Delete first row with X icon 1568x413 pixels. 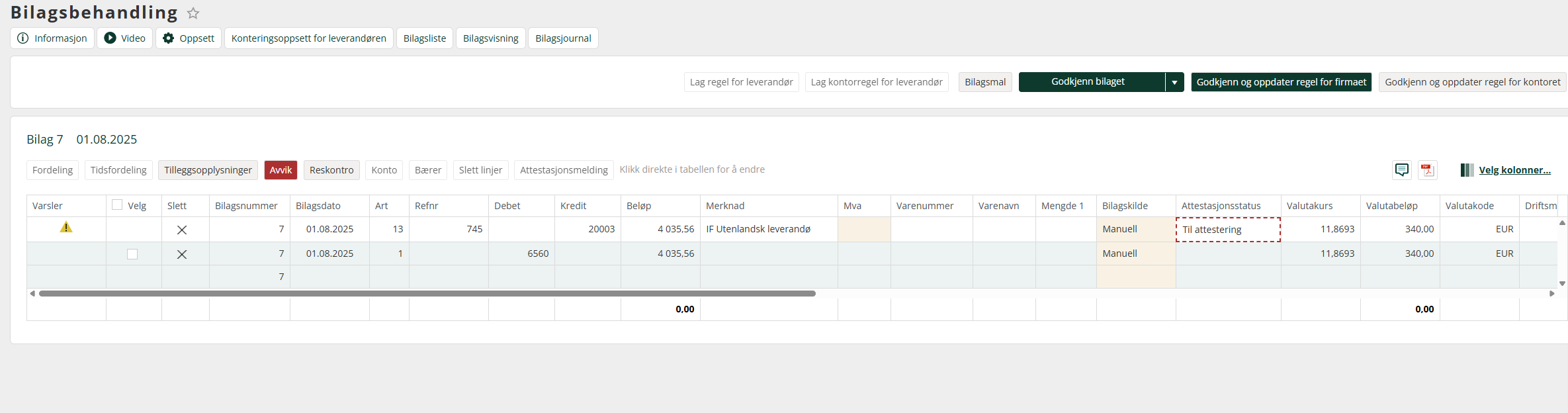(x=182, y=230)
